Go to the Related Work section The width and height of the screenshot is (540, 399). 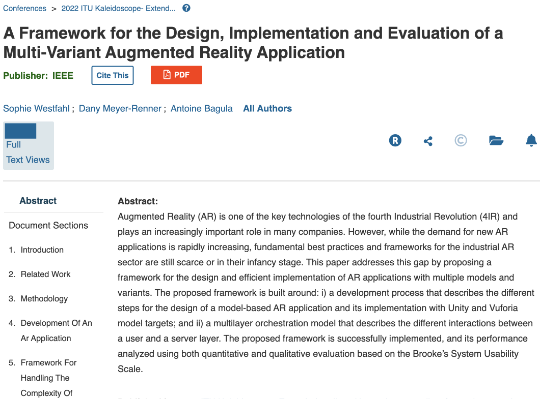coord(45,274)
